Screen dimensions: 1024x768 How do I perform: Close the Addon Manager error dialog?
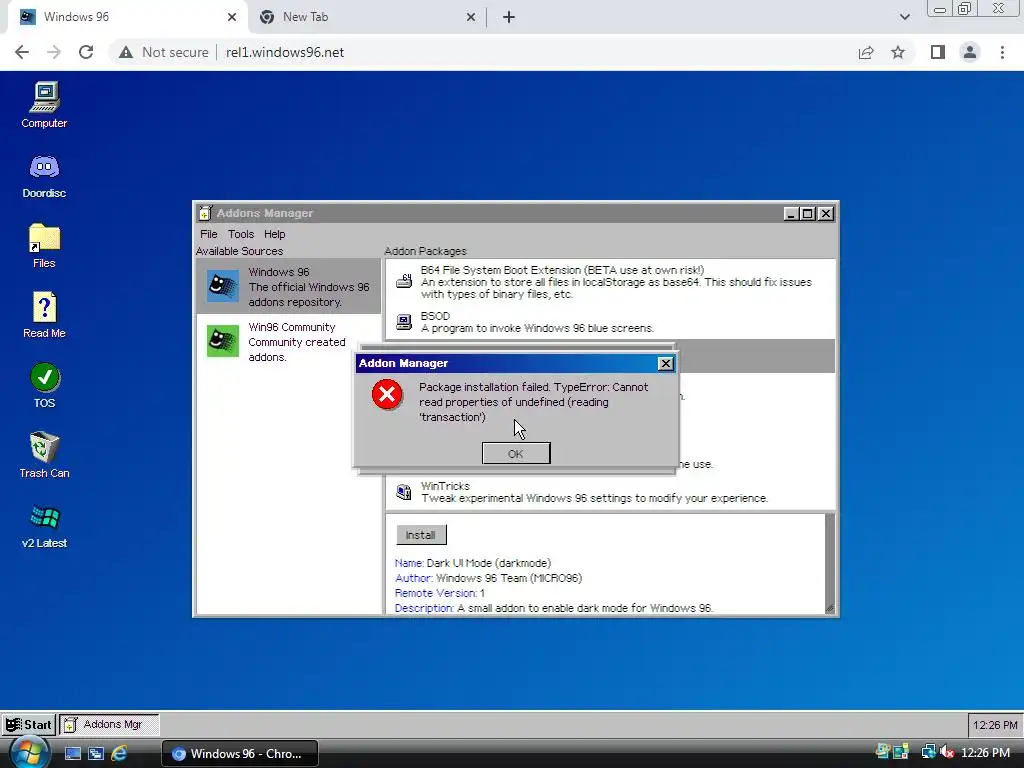(665, 364)
